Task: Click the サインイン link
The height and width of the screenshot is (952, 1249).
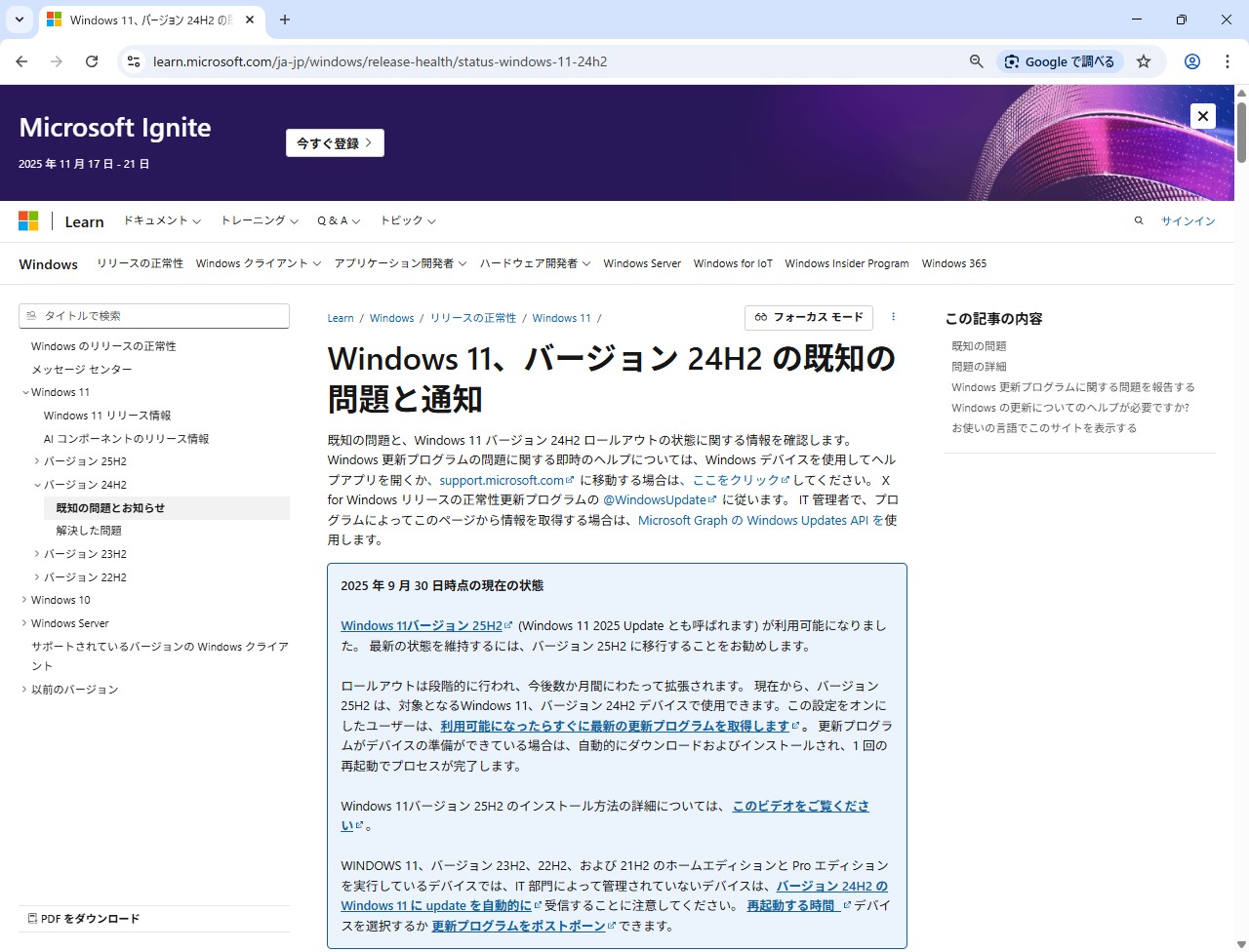Action: coord(1188,221)
